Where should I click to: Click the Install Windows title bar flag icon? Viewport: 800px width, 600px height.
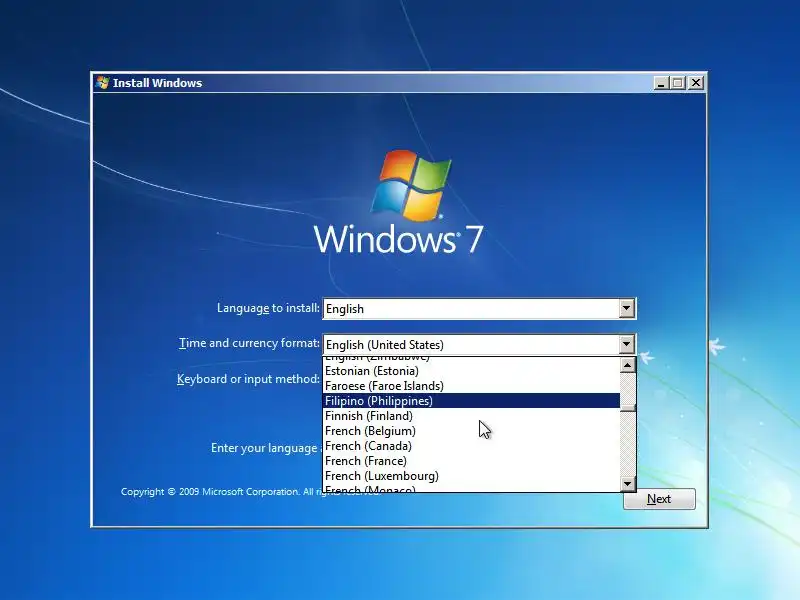click(103, 83)
